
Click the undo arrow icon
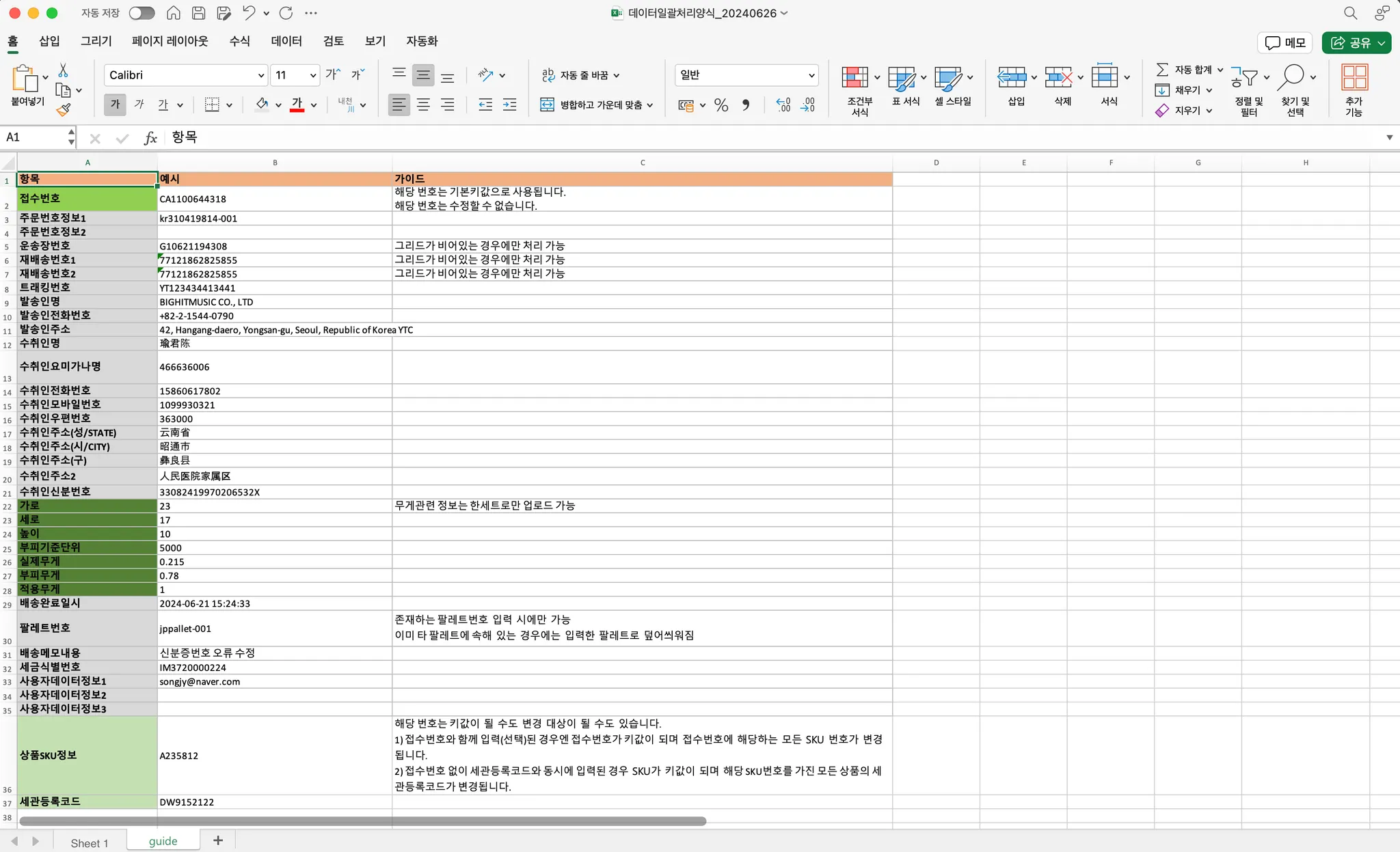tap(249, 13)
